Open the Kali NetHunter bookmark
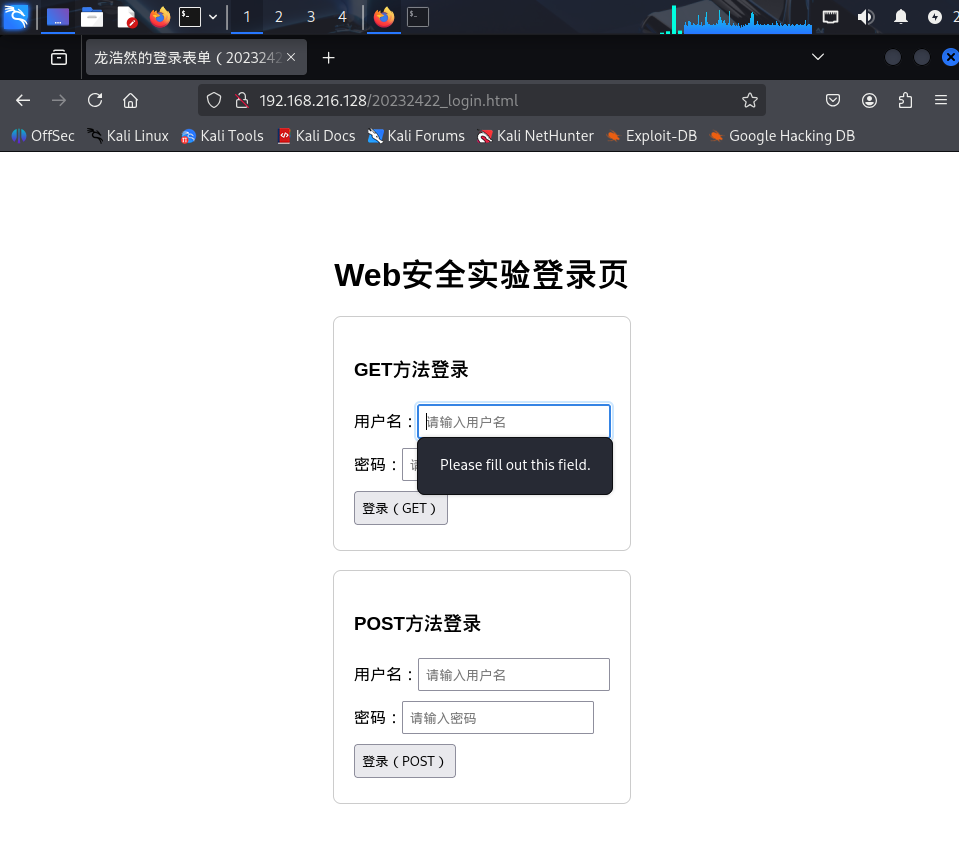959x852 pixels. [535, 136]
